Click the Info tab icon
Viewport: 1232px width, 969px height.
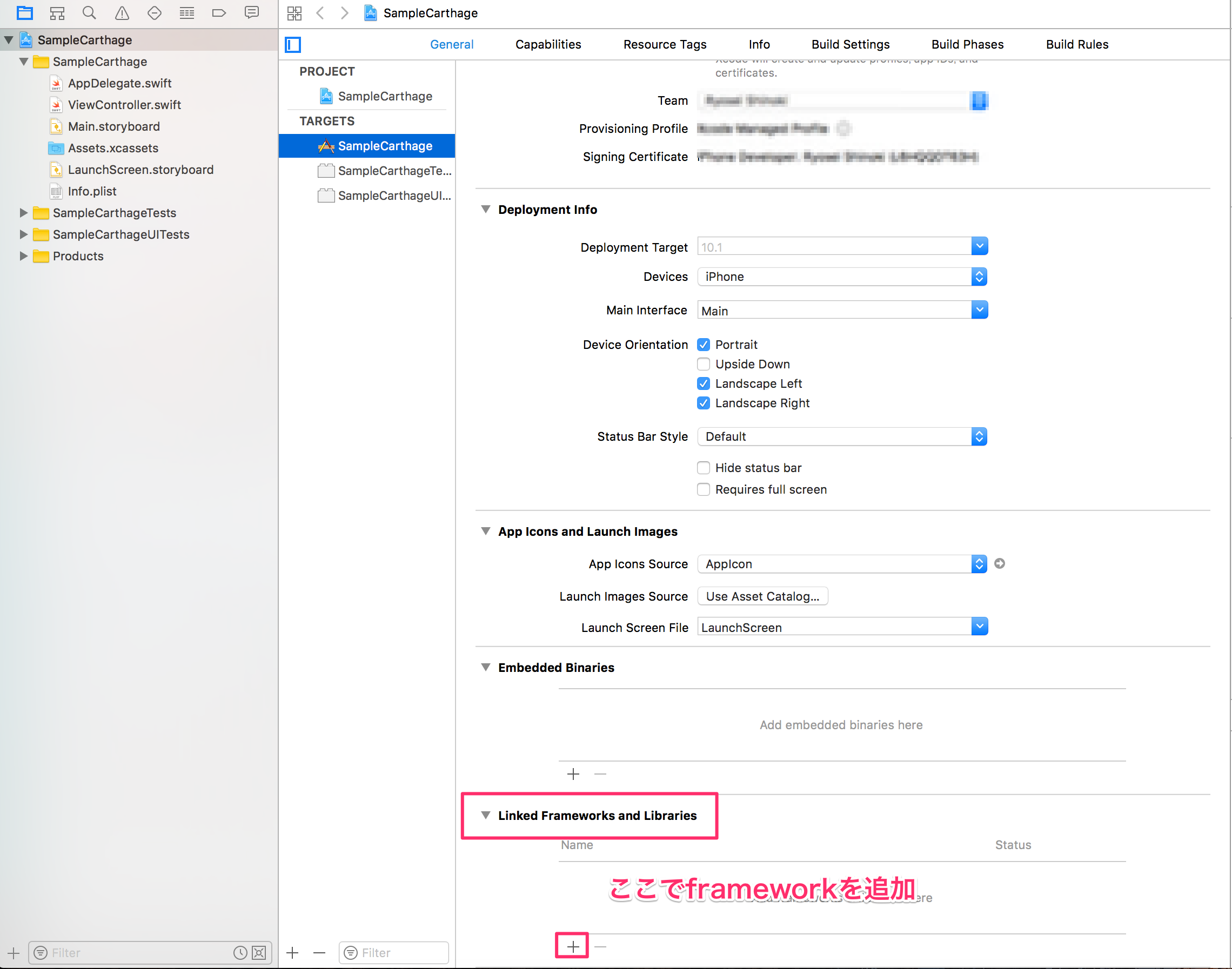point(759,44)
